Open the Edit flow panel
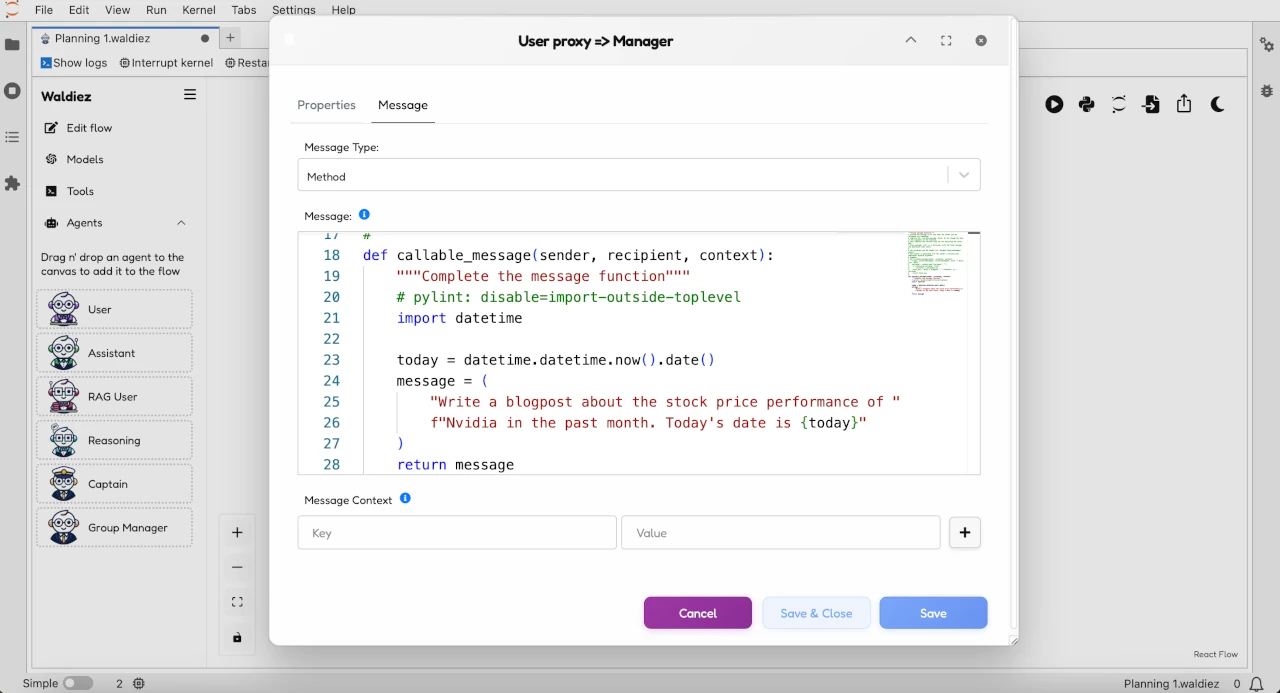 click(x=88, y=127)
